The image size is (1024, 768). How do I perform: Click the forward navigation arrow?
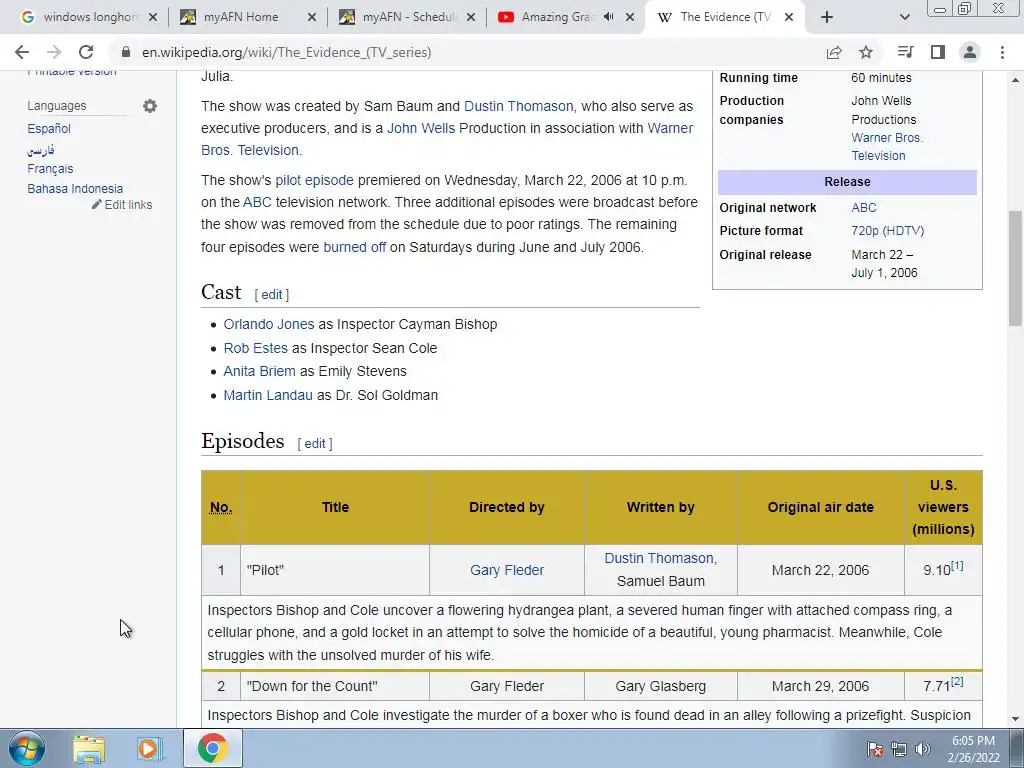coord(54,52)
